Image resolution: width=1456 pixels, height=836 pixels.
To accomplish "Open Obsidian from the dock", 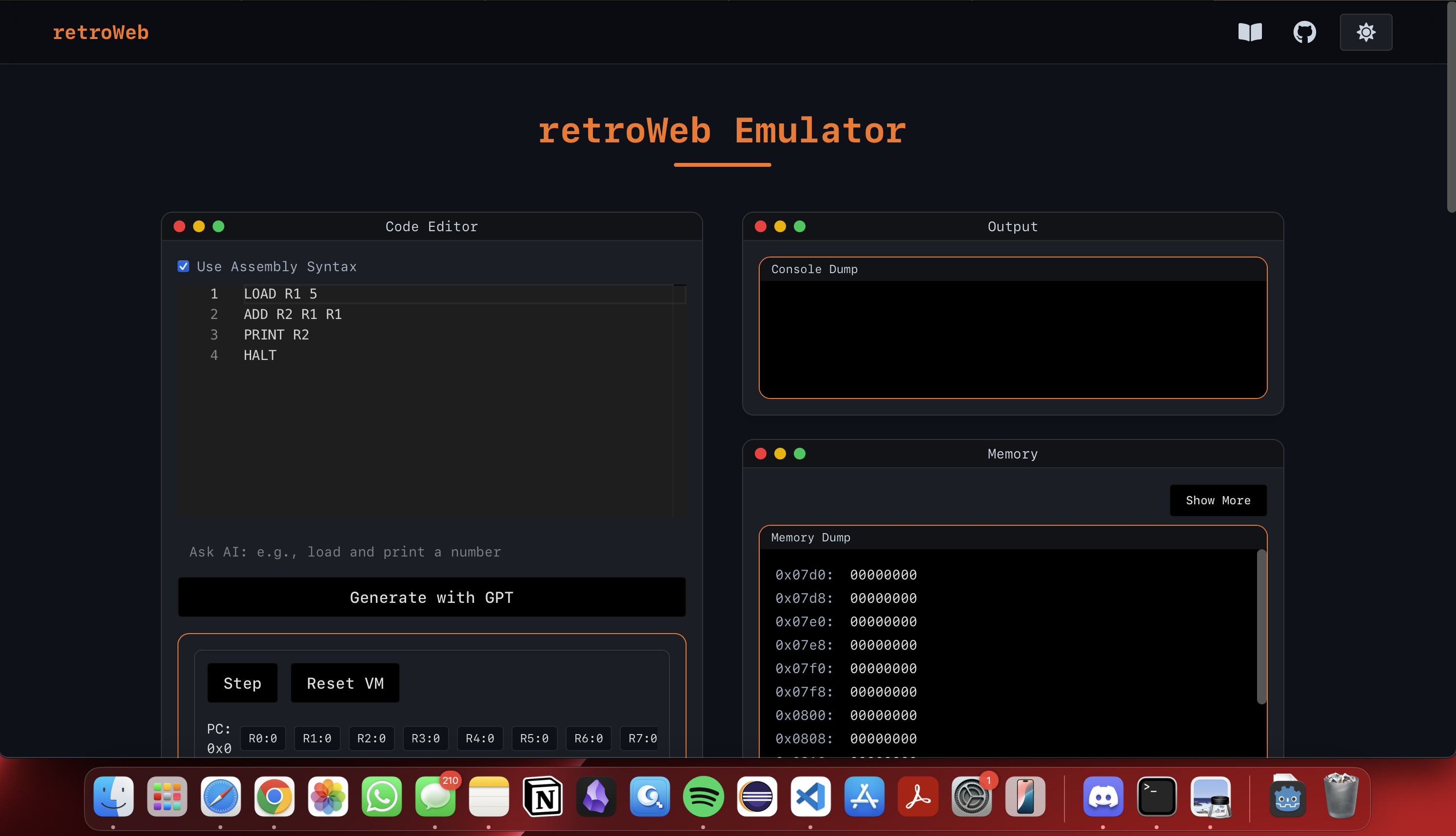I will point(596,796).
